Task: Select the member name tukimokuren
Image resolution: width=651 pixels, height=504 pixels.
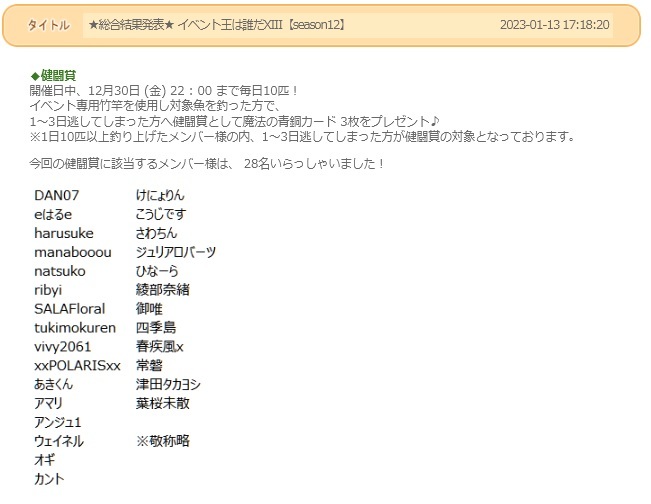Action: (75, 327)
